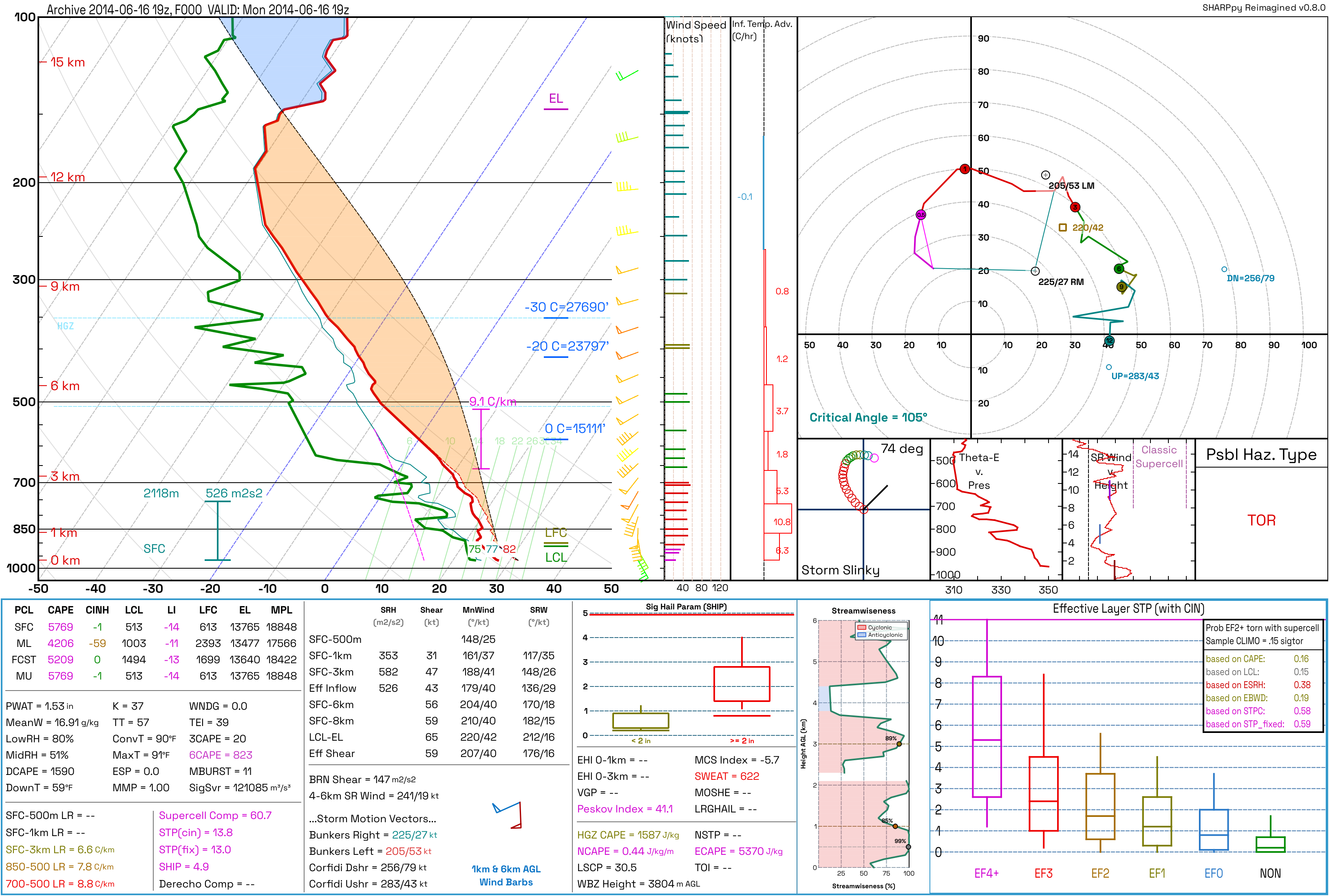Image resolution: width=1329 pixels, height=896 pixels.
Task: Click the archive date title at top
Action: pyautogui.click(x=198, y=10)
